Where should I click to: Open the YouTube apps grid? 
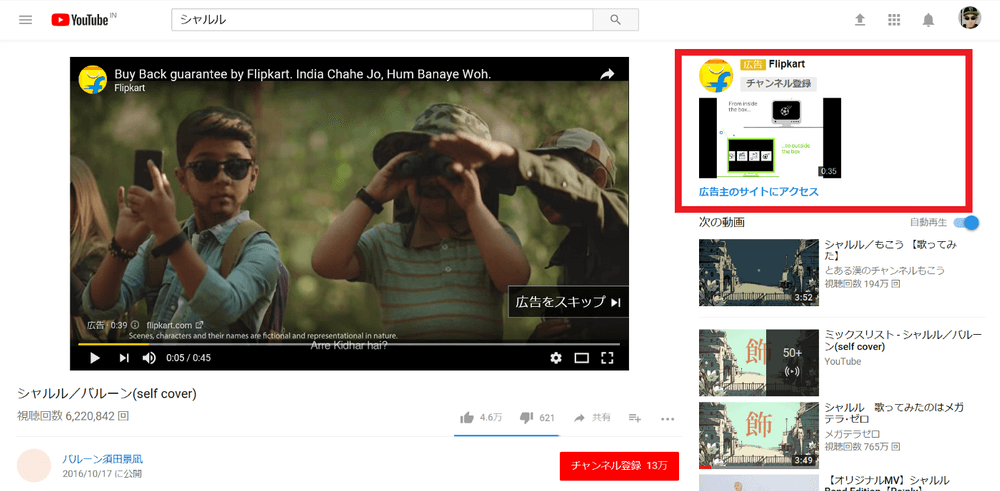pos(894,20)
